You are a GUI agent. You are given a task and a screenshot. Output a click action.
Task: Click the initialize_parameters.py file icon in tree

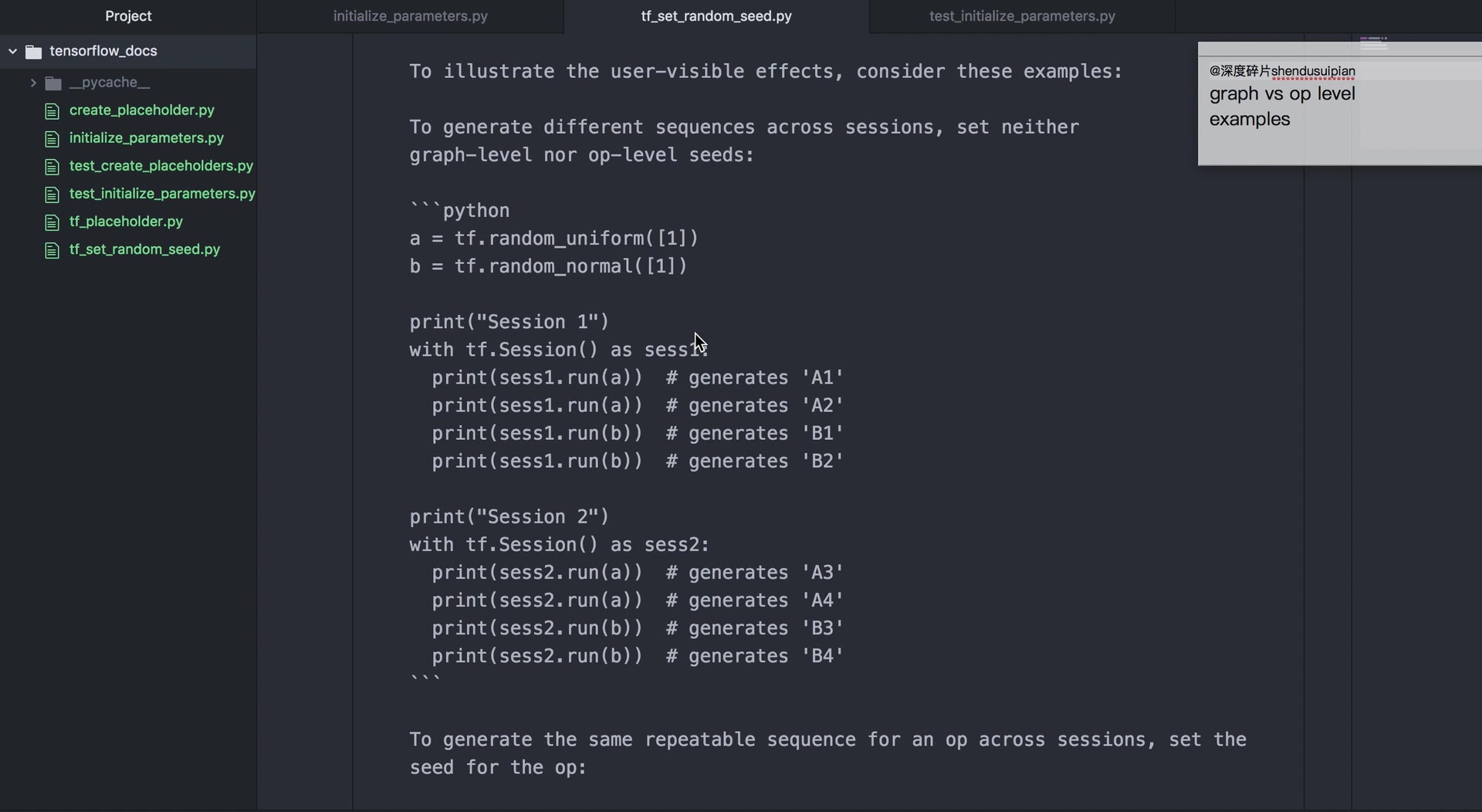click(x=52, y=139)
